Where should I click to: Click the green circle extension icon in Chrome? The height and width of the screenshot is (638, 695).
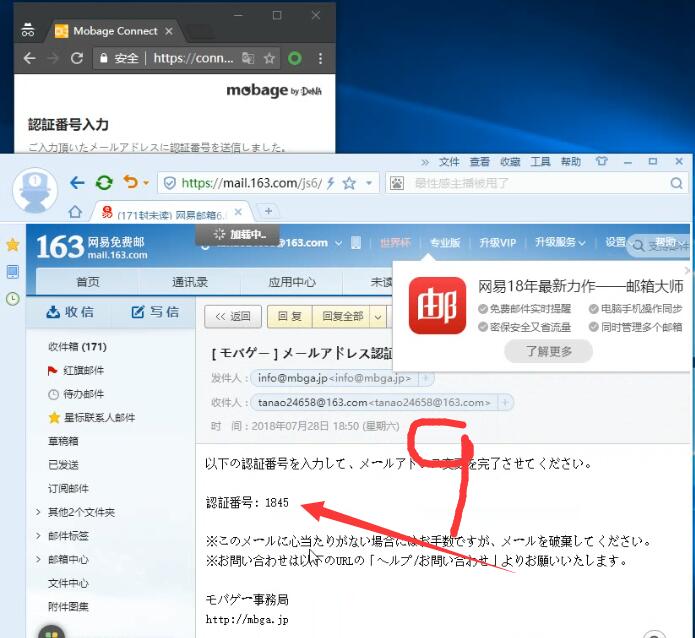pyautogui.click(x=295, y=58)
